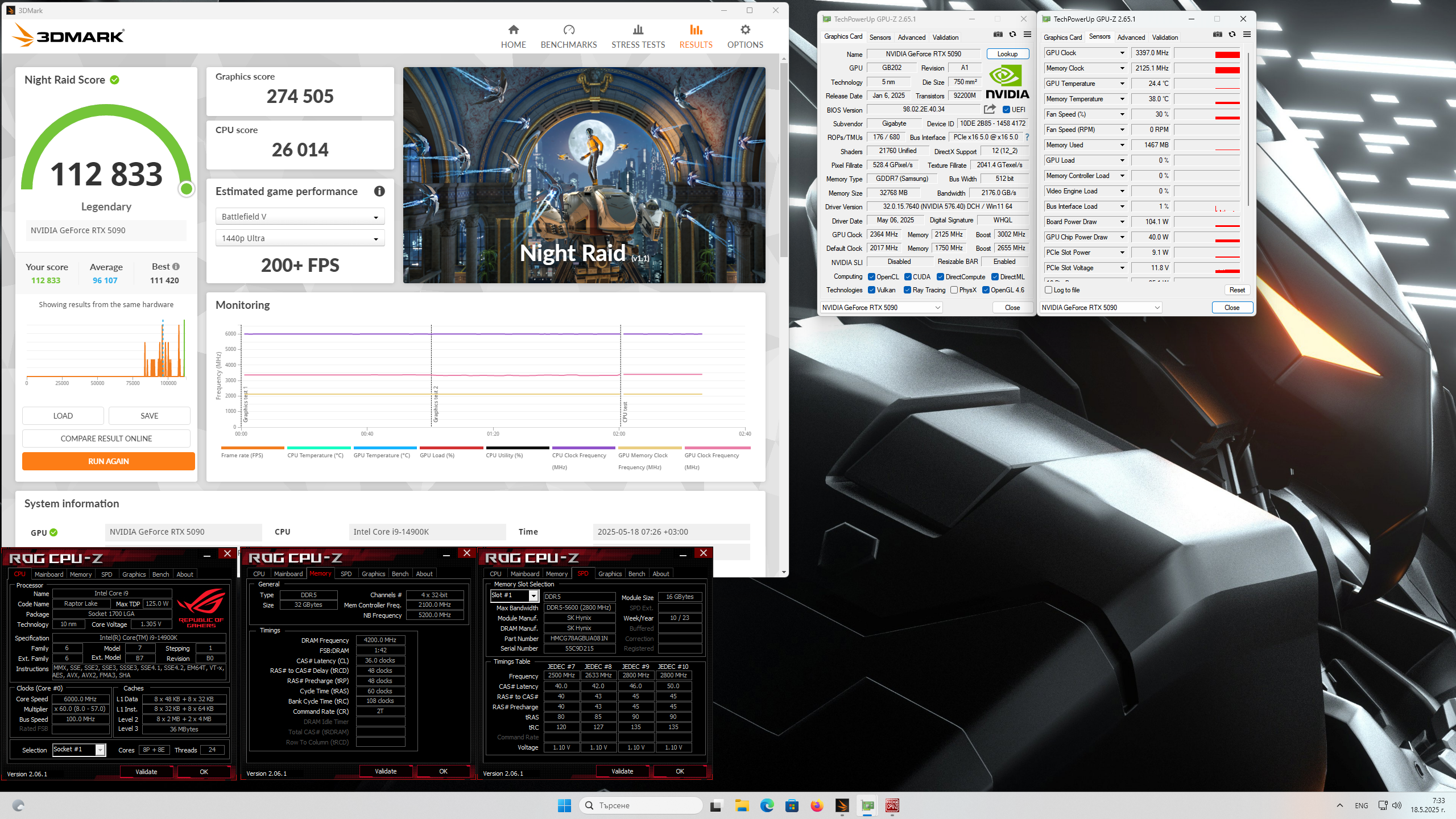
Task: Toggle the CUDA checkbox in GPU-Z
Action: [908, 277]
